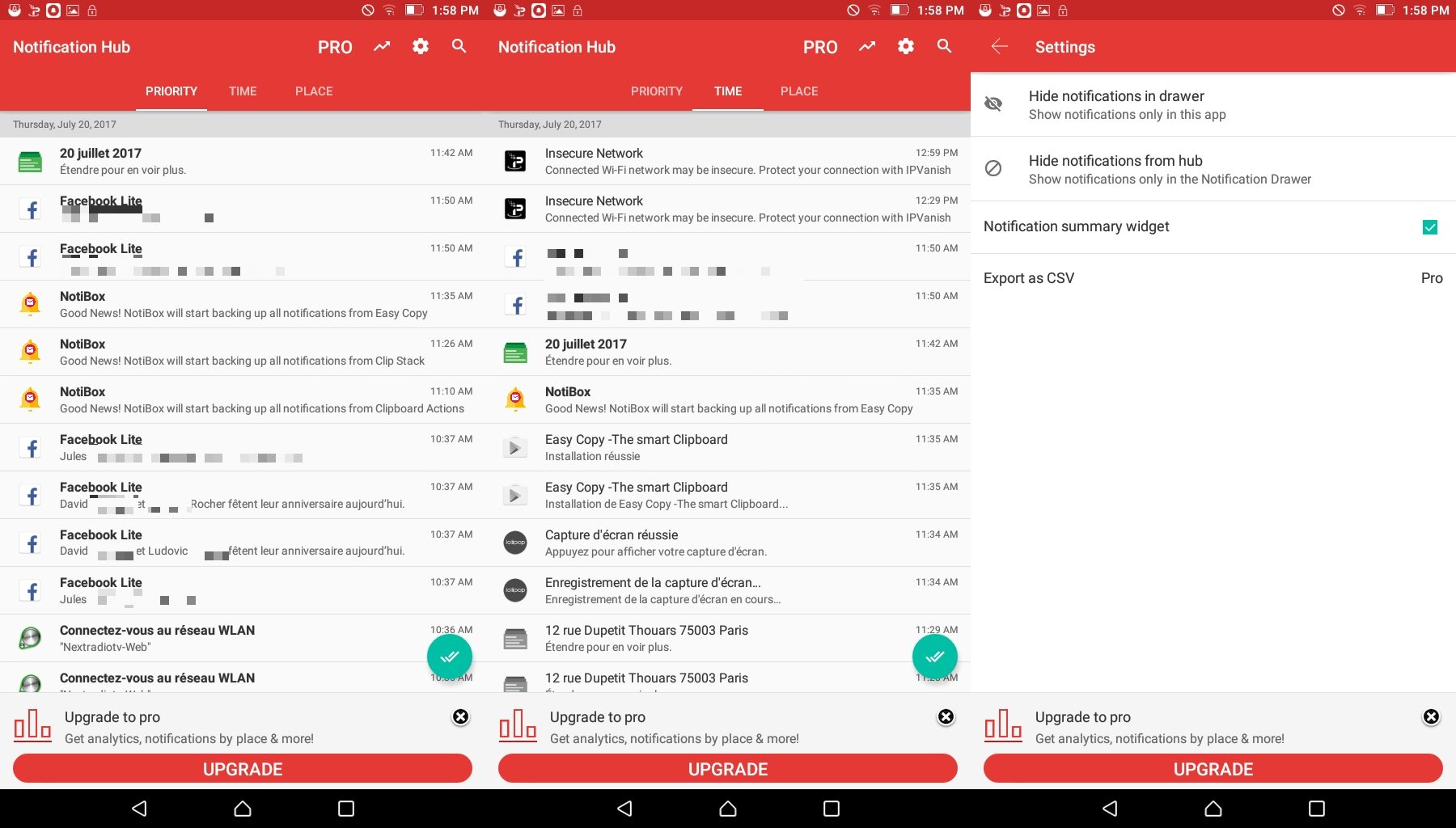Image resolution: width=1456 pixels, height=828 pixels.
Task: Open NotiBox notification about Clipboard Actions
Action: [x=243, y=399]
